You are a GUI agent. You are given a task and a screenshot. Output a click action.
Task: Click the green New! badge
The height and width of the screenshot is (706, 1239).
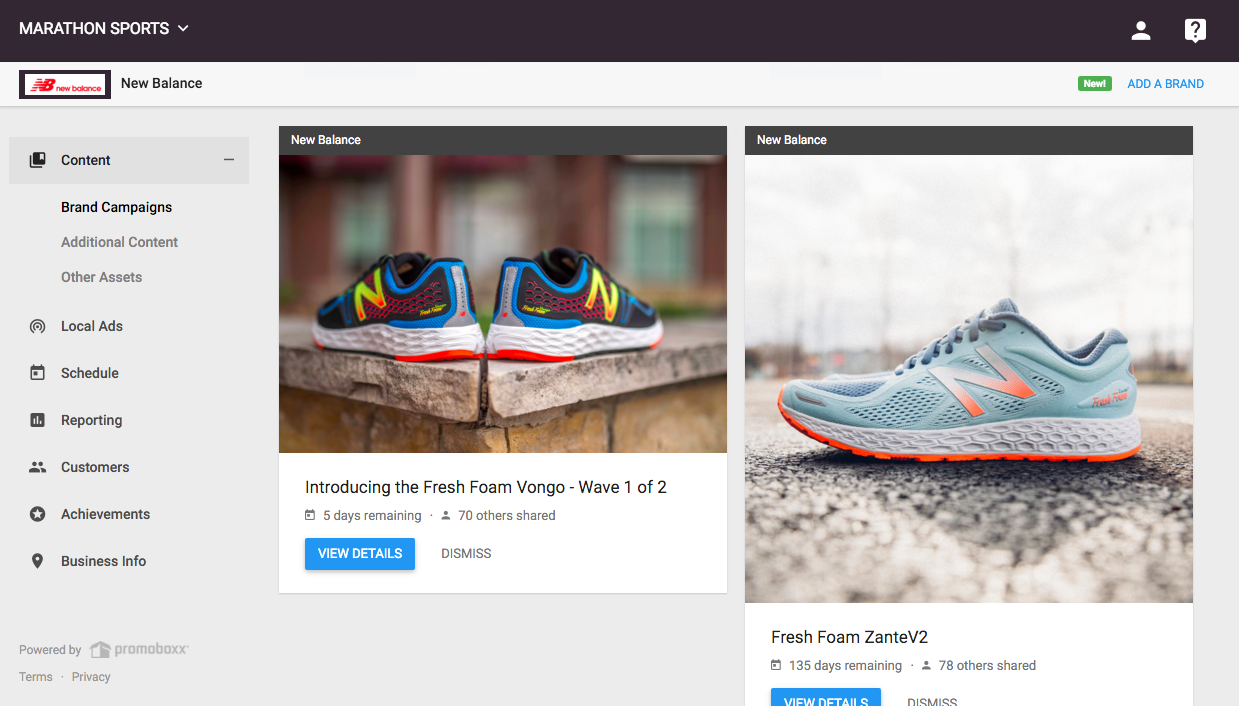[x=1095, y=84]
